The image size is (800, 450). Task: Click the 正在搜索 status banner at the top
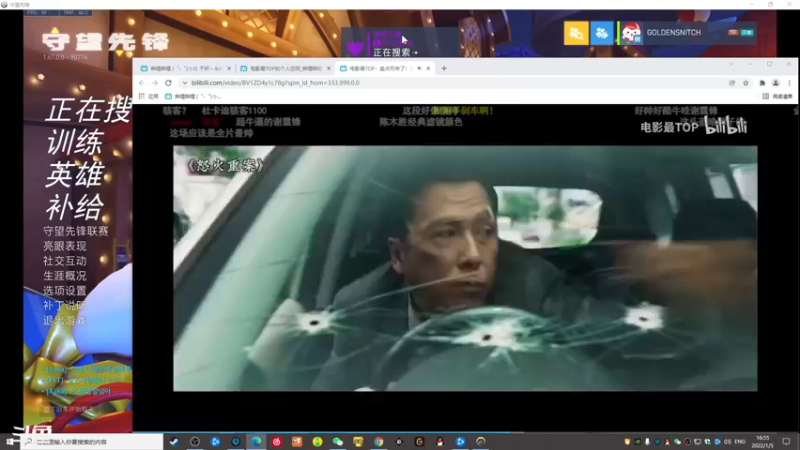coord(400,42)
